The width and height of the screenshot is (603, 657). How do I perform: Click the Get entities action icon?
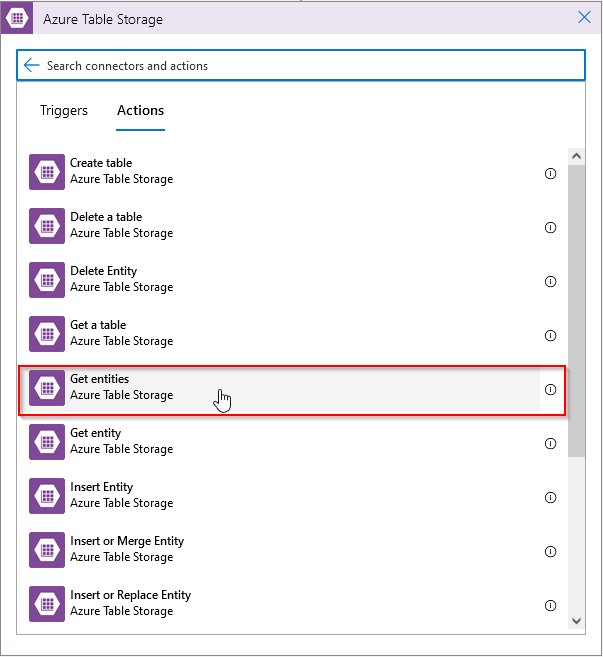(47, 388)
